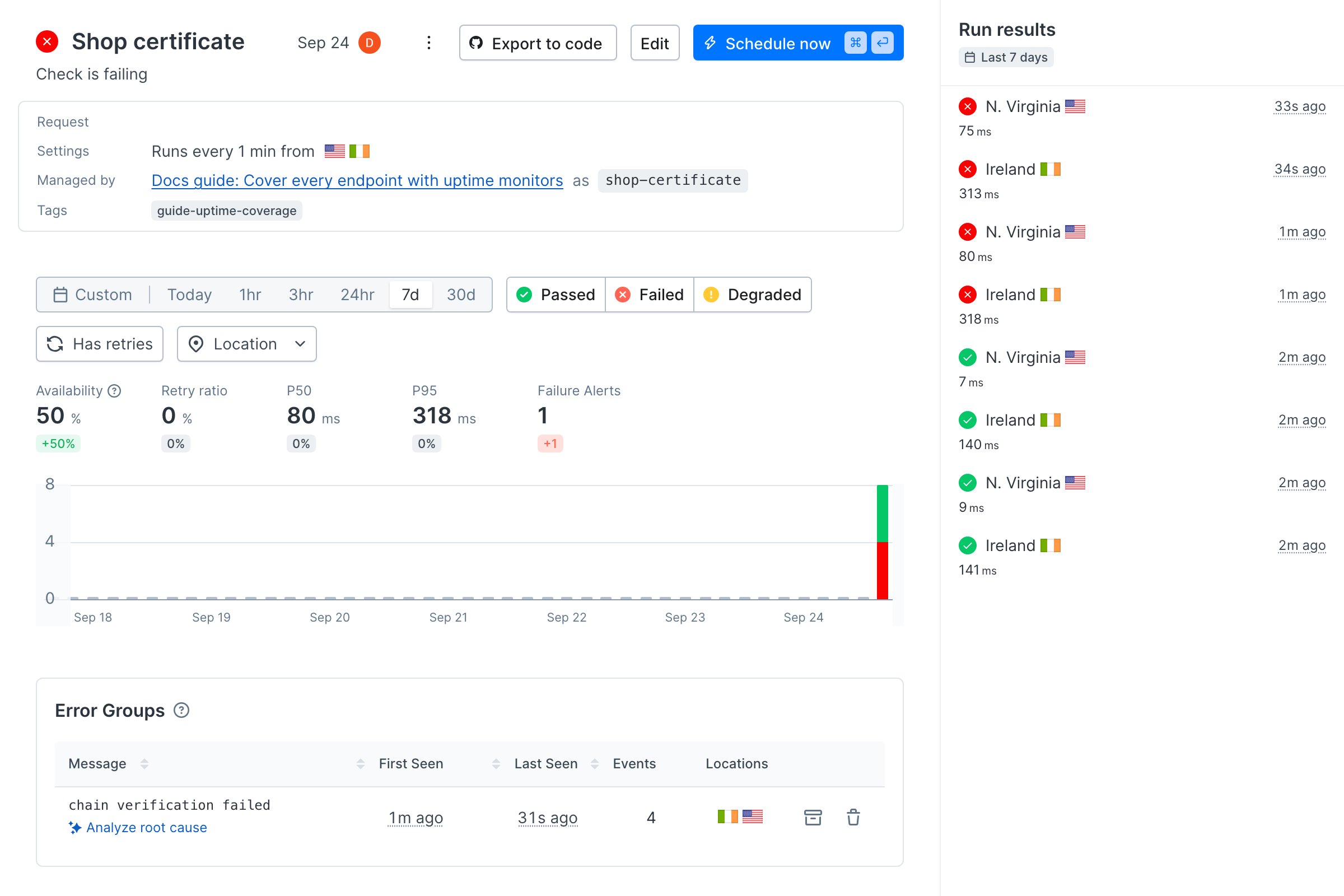The image size is (1344, 896).
Task: Click the 1m ago first seen timestamp
Action: [x=416, y=818]
